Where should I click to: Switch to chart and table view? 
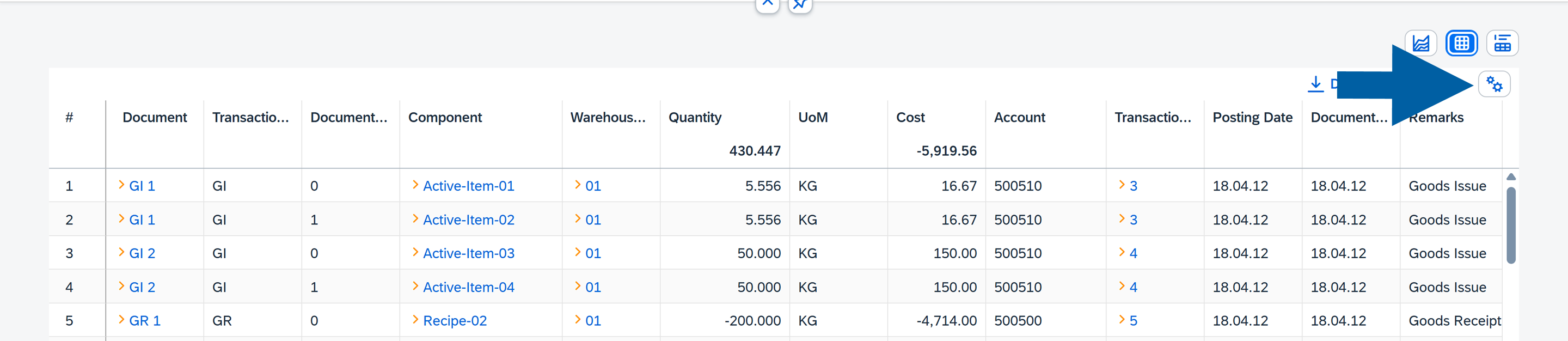(x=1502, y=43)
